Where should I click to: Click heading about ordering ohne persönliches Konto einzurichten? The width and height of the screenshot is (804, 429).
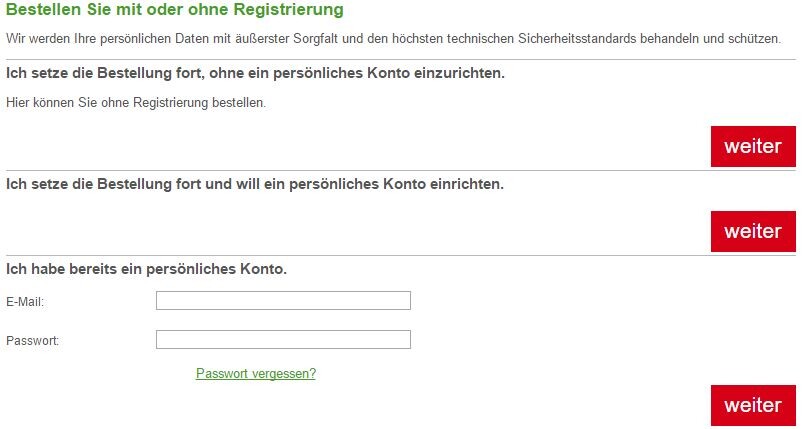coord(255,73)
